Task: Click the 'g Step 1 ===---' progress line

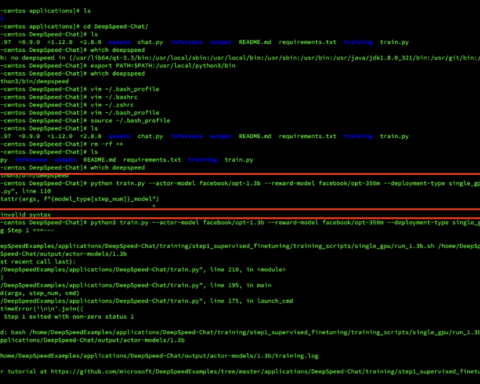Action: [x=27, y=230]
